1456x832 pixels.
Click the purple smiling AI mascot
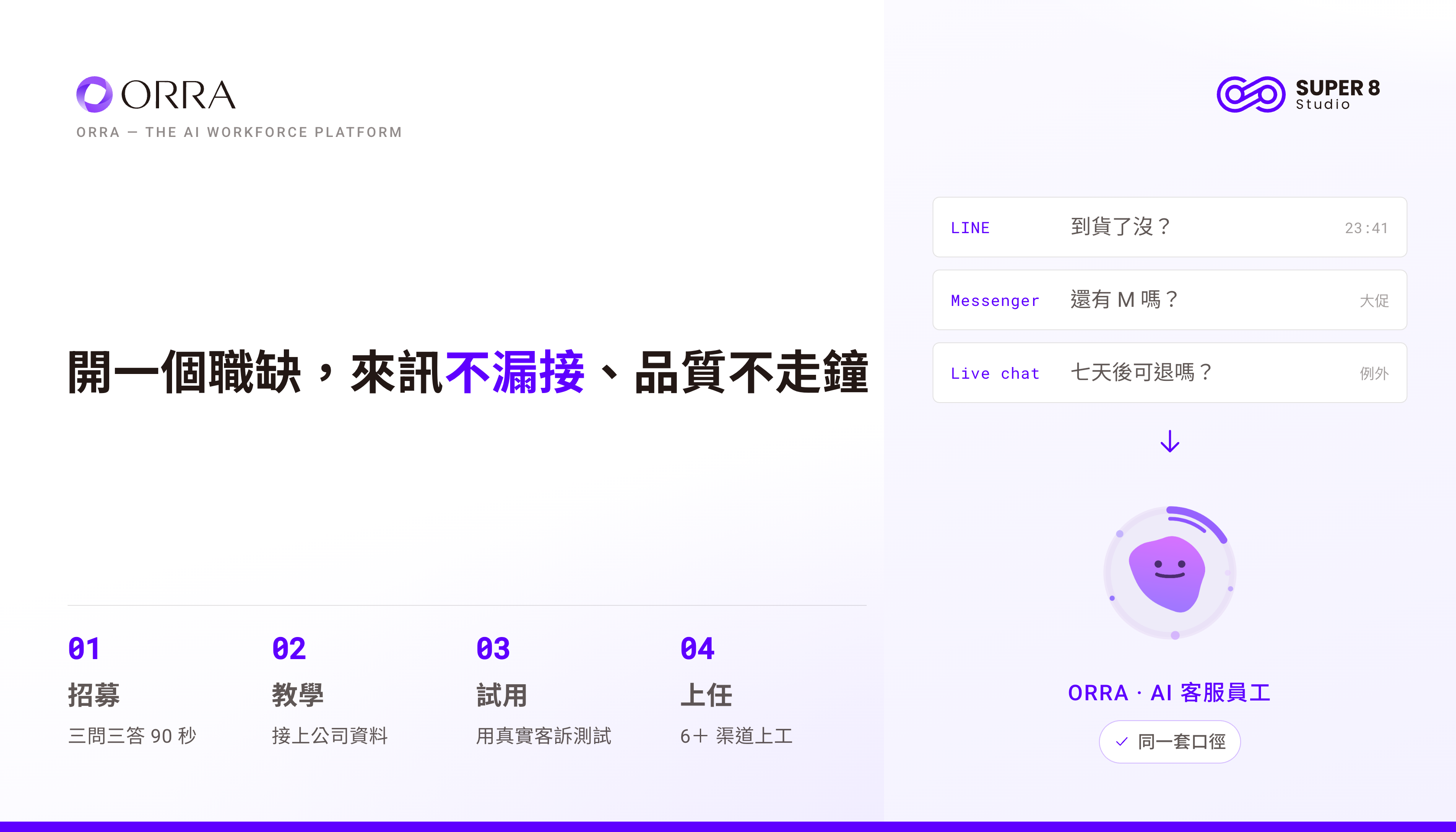point(1167,574)
